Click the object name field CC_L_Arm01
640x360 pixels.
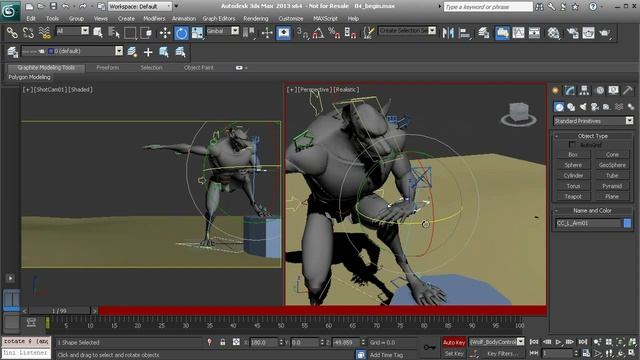[x=588, y=223]
